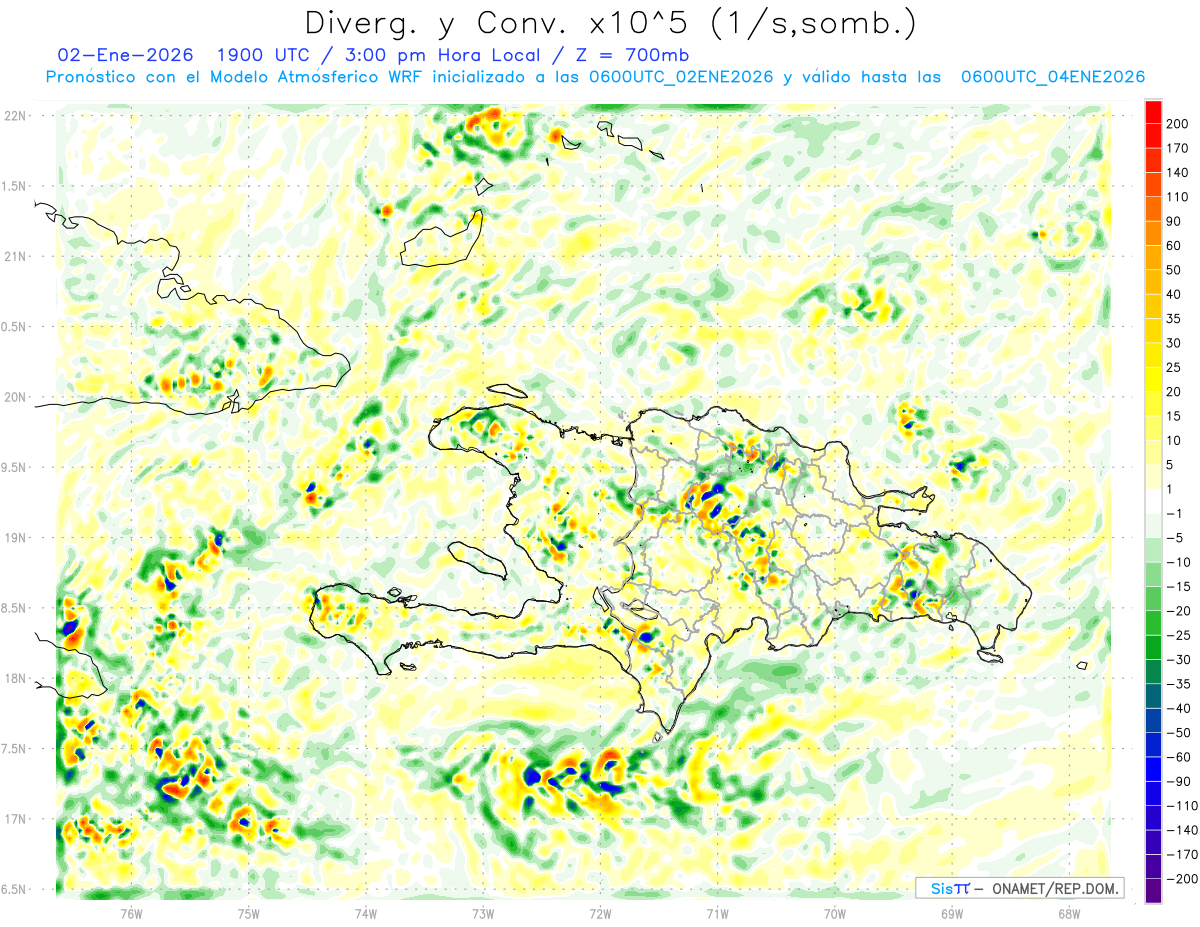Click the '73W' longitude label
Image resolution: width=1200 pixels, height=927 pixels.
pyautogui.click(x=483, y=913)
